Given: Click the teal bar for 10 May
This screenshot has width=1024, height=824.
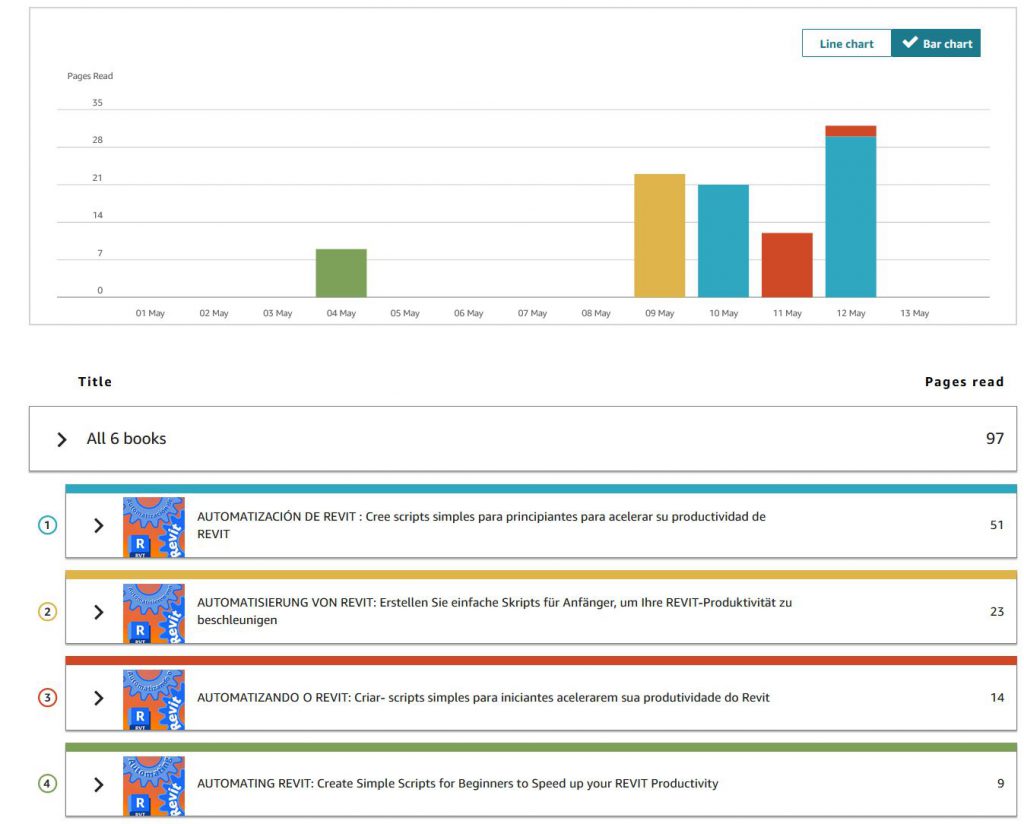Looking at the screenshot, I should point(723,241).
